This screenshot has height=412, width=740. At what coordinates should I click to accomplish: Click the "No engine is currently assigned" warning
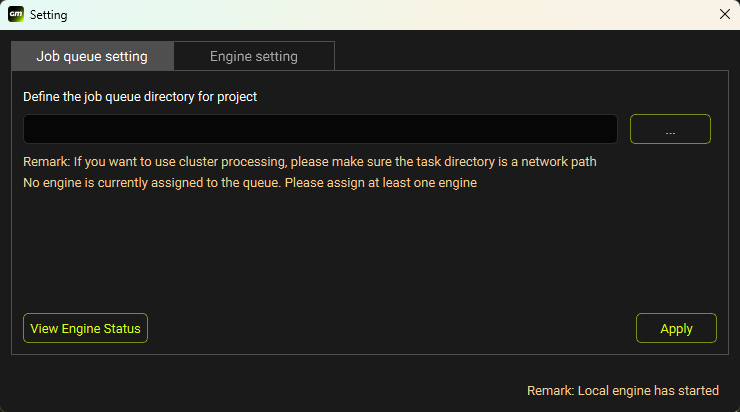250,183
